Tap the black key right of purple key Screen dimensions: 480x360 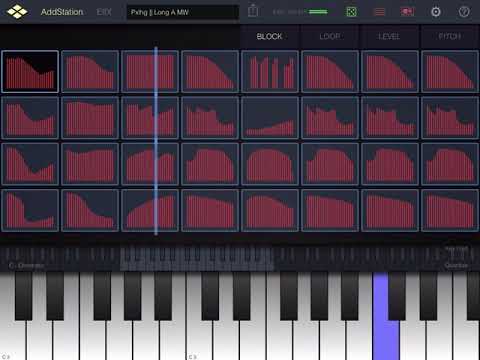pos(397,296)
